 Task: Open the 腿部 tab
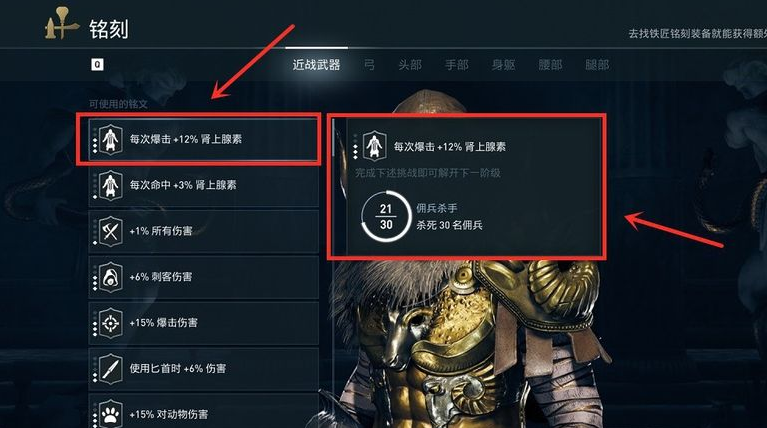tap(597, 65)
